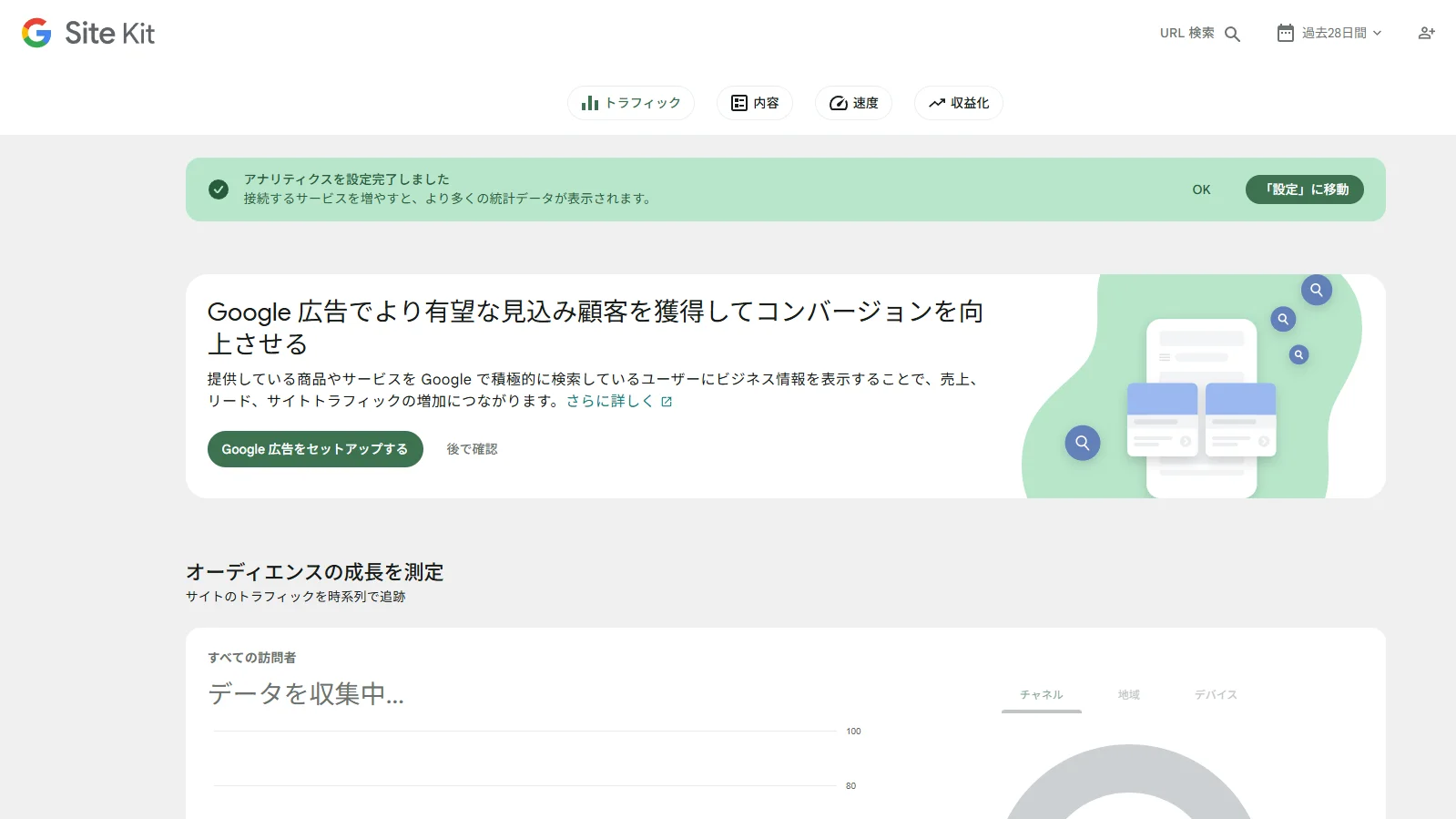
Task: Click the bar chart icon in トラフィック chip
Action: point(590,103)
